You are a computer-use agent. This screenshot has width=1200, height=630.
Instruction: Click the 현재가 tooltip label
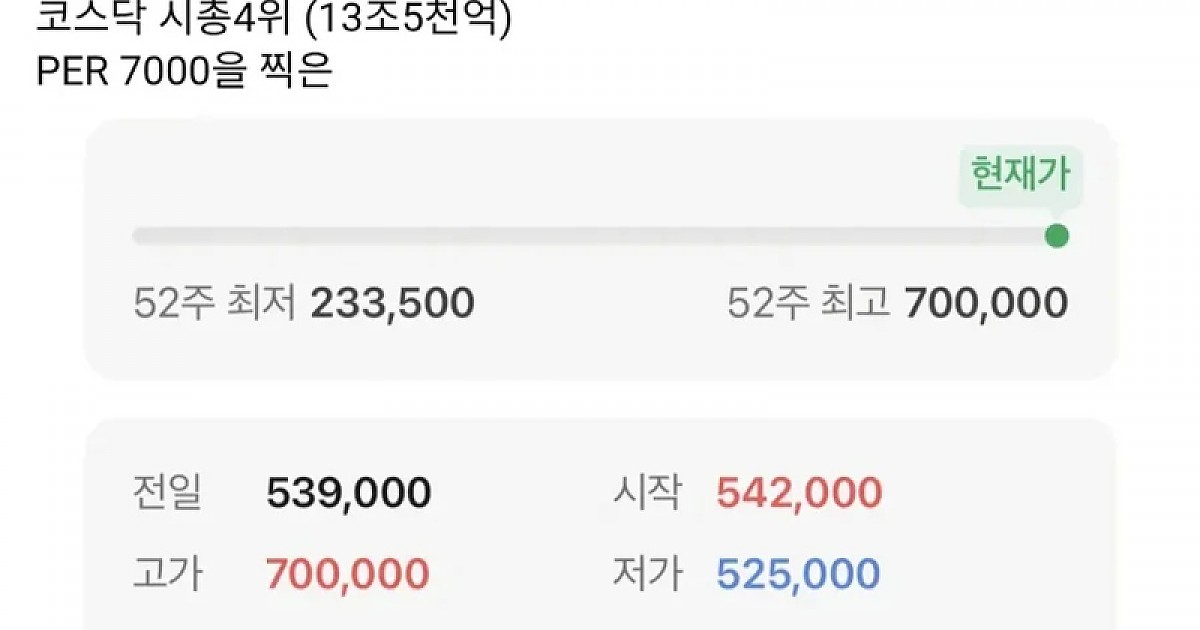coord(1020,174)
